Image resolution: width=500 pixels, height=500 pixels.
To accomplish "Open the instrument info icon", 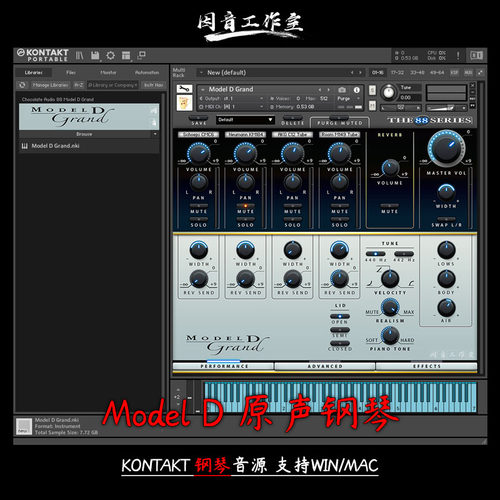I will click(357, 90).
